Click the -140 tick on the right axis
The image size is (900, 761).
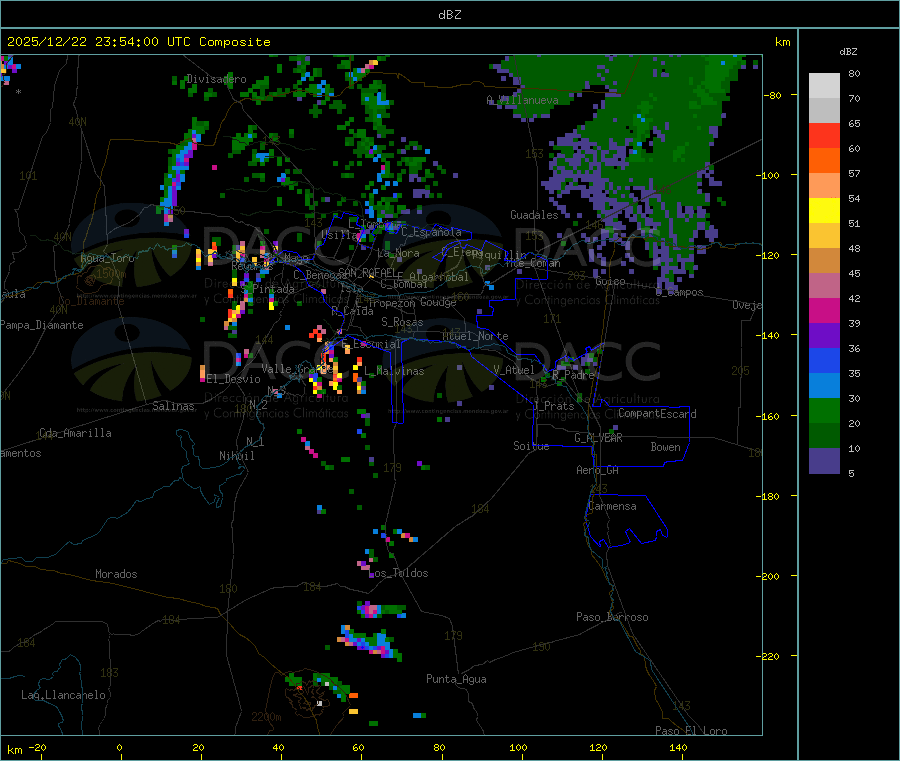pos(770,335)
